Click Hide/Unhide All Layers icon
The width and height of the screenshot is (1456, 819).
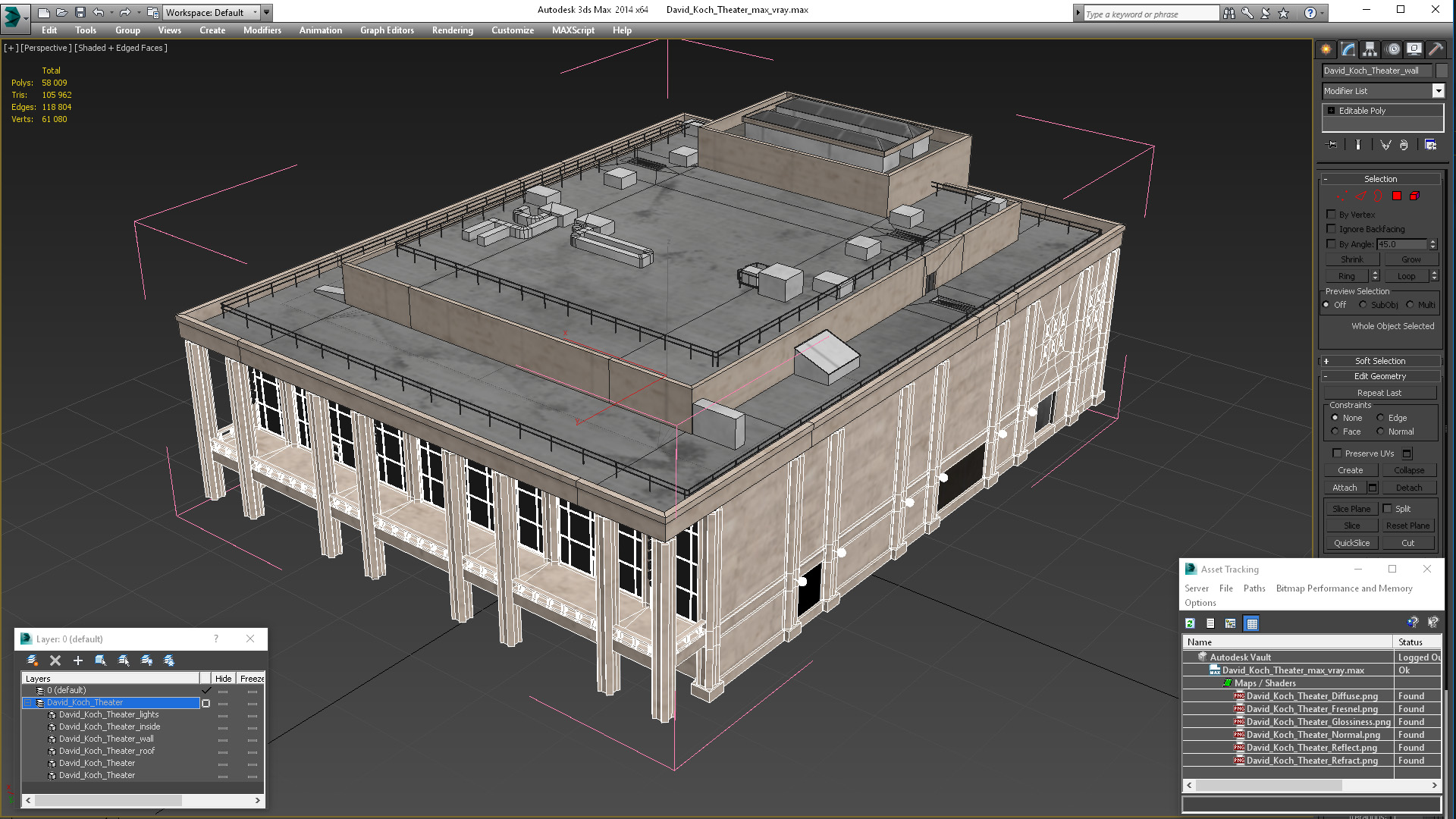(146, 661)
